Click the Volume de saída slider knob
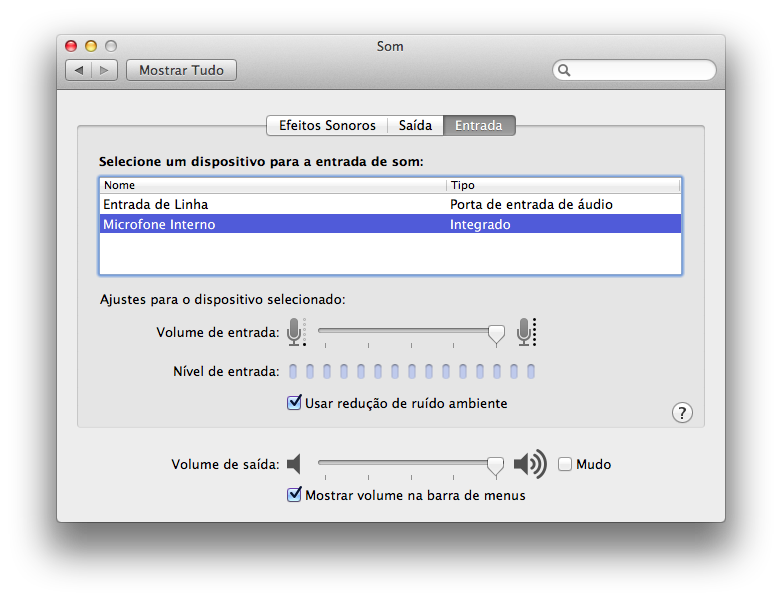The height and width of the screenshot is (601, 782). click(x=495, y=465)
